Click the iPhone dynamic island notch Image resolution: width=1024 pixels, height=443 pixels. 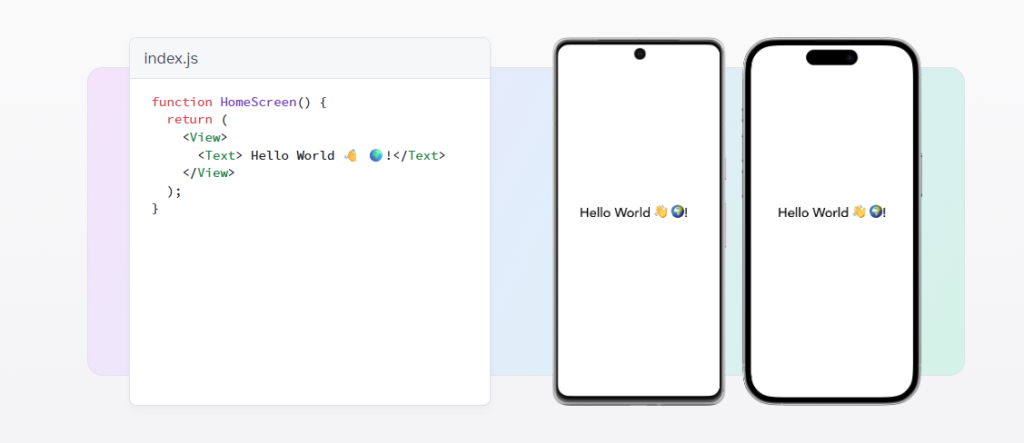(x=831, y=57)
